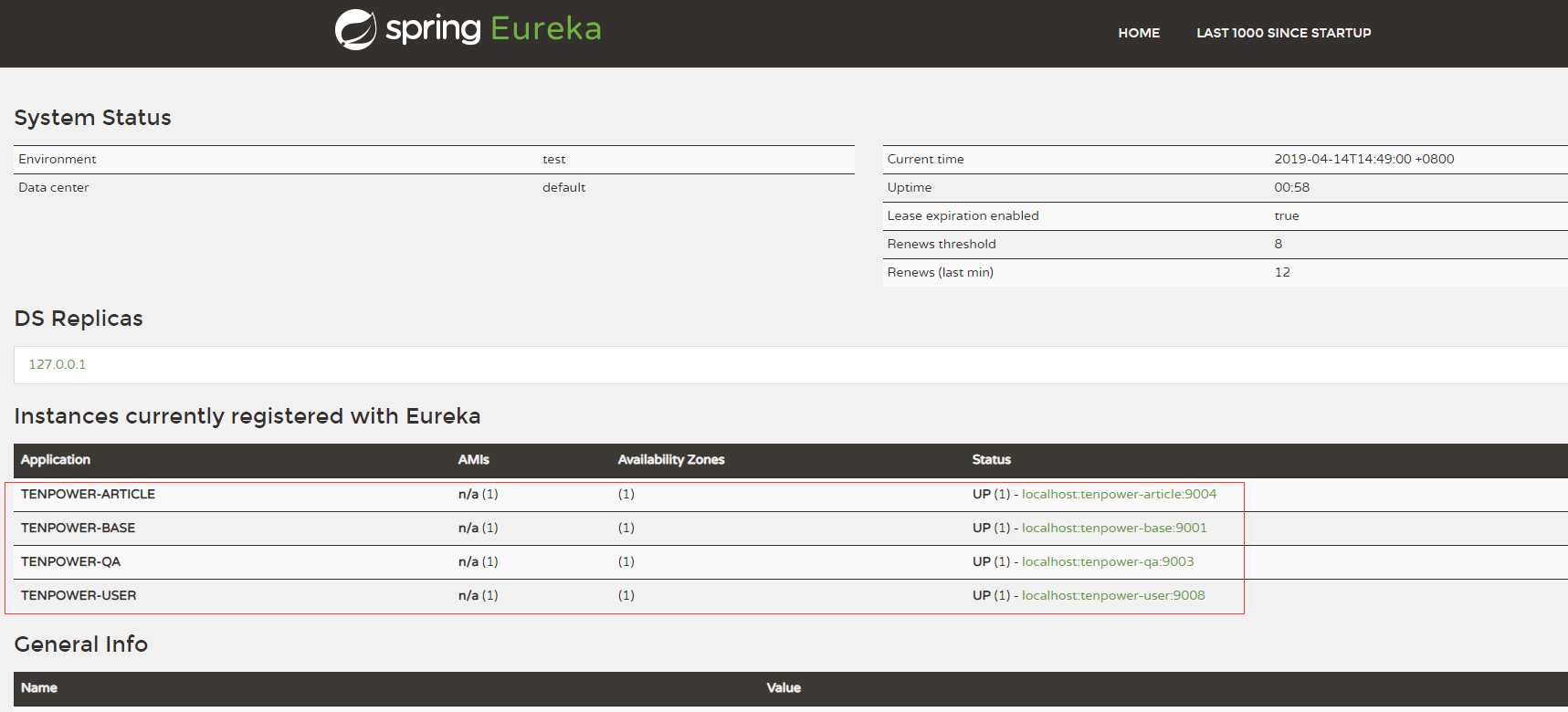The width and height of the screenshot is (1568, 712).
Task: Select the current time value 2019-04-14T14:49:00
Action: pos(1364,159)
